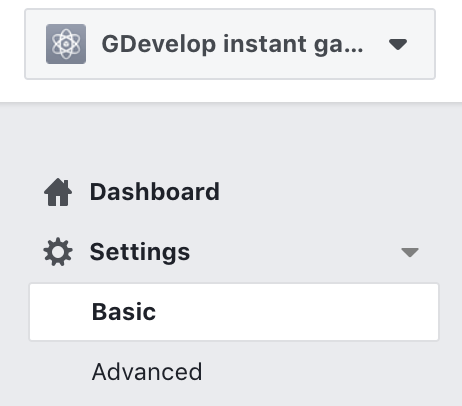Viewport: 462px width, 406px height.
Task: Open app switcher via black down arrow
Action: pos(398,44)
